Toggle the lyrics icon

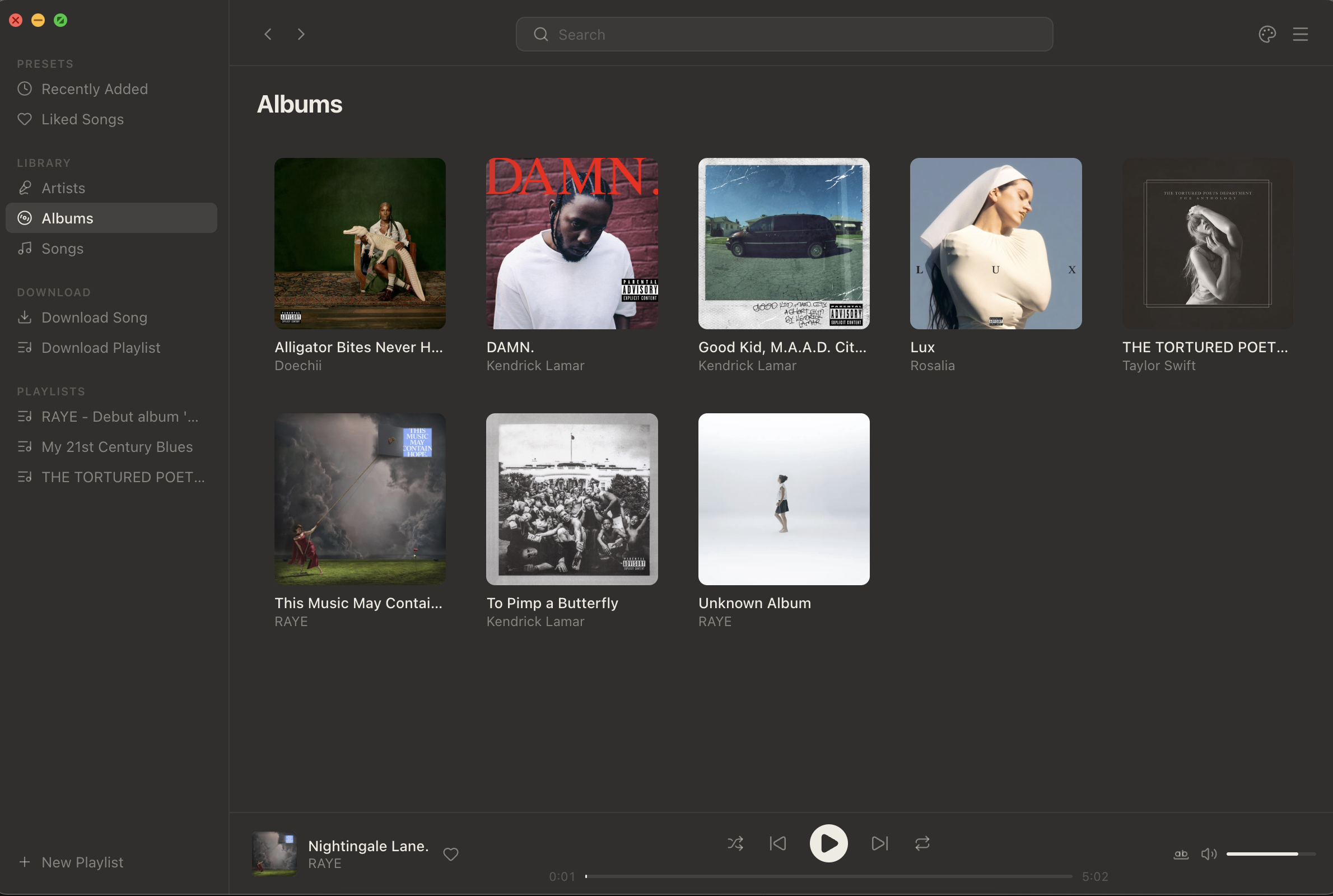coord(1181,853)
